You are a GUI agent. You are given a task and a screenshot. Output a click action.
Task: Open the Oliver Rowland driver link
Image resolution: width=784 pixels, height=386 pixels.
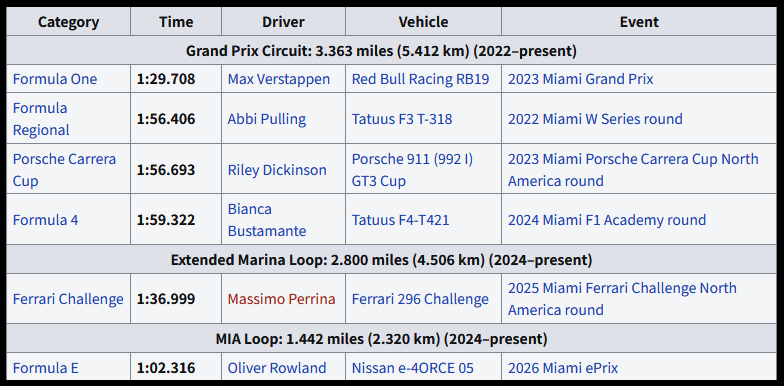[277, 368]
